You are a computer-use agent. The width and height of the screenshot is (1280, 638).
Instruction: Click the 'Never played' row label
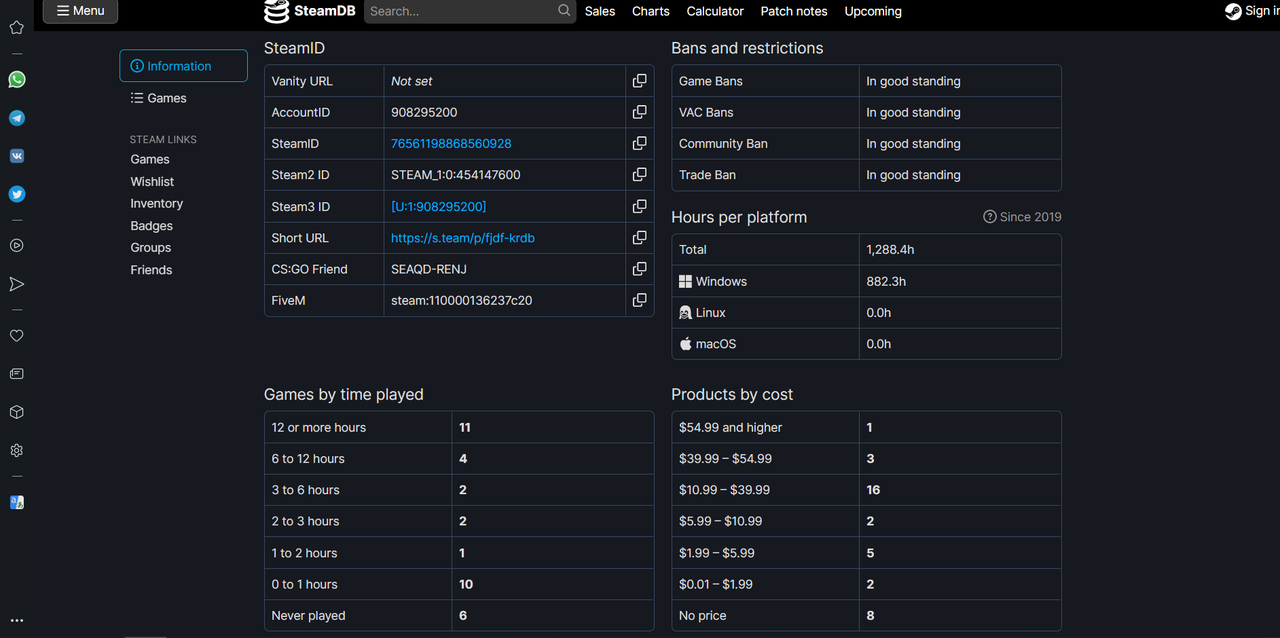pyautogui.click(x=309, y=615)
